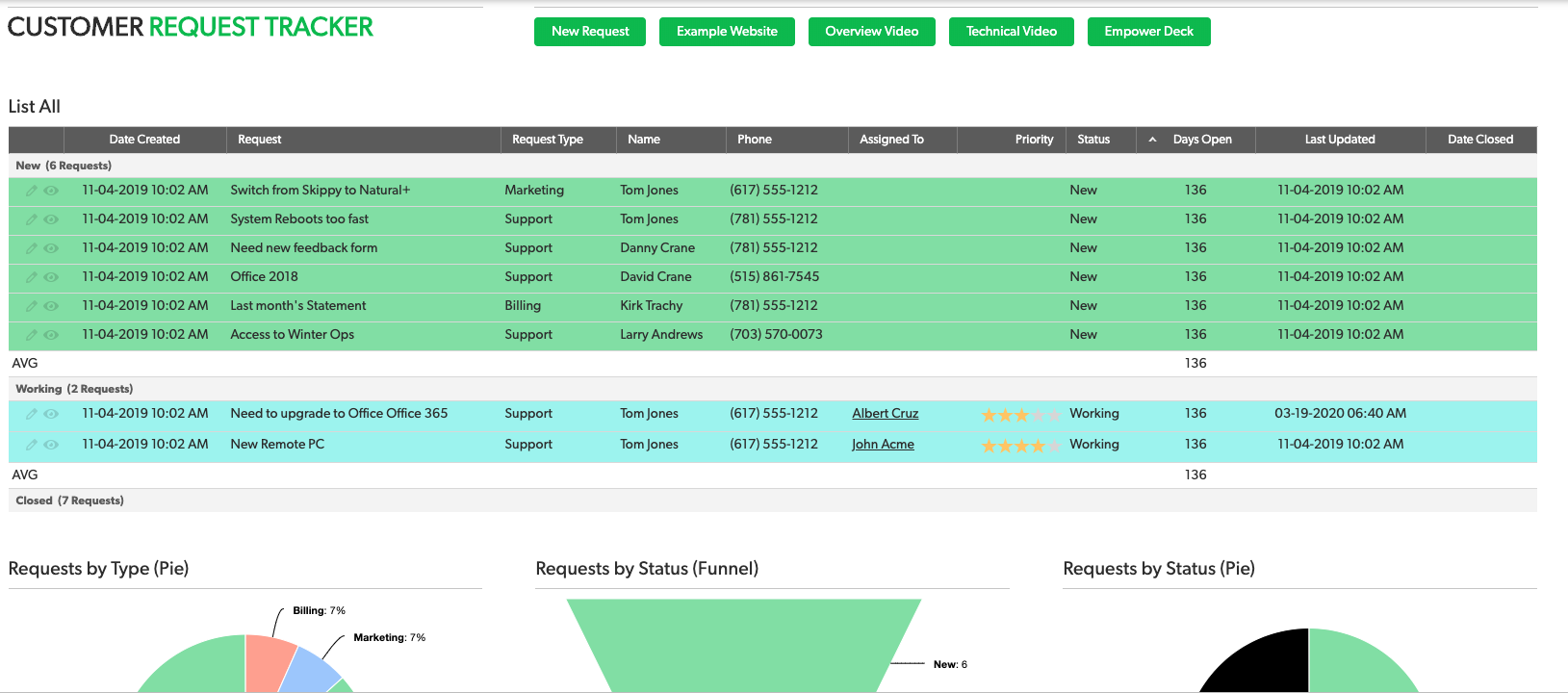Viewport: 1568px width, 693px height.
Task: Click the Name column header
Action: pyautogui.click(x=644, y=140)
